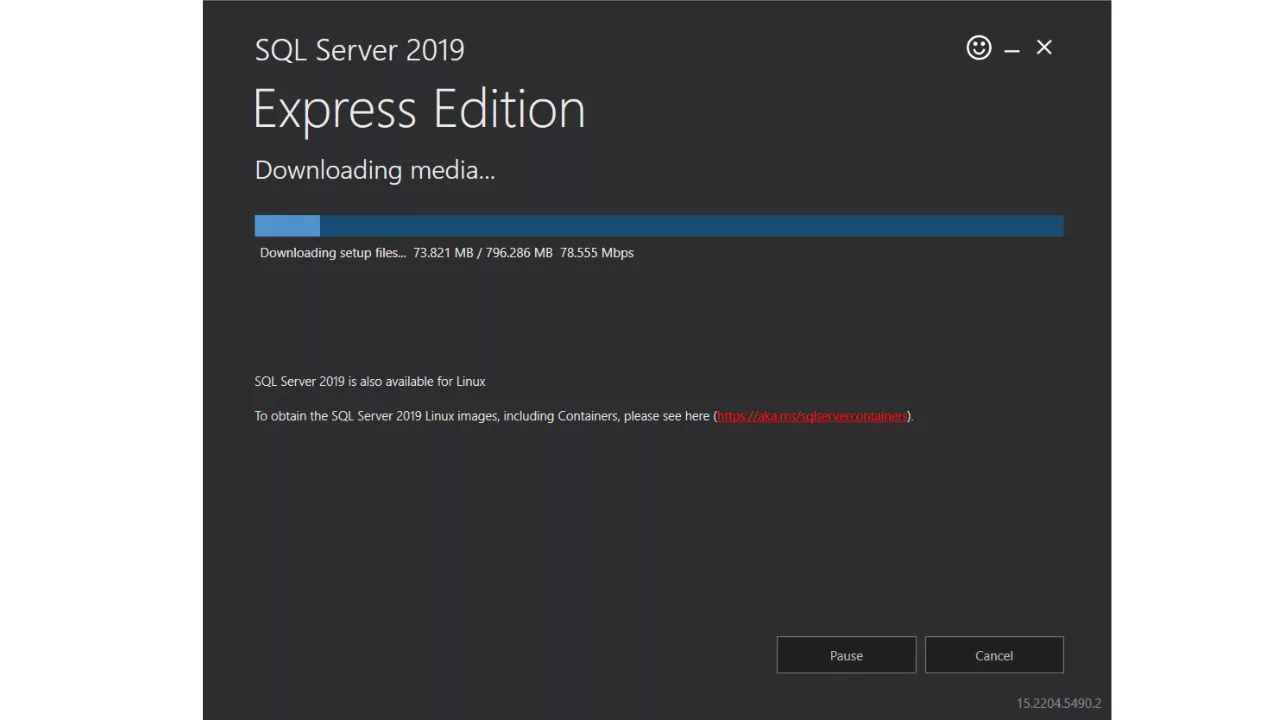Image resolution: width=1280 pixels, height=720 pixels.
Task: Select the 'Downloading setup files...' status text
Action: (x=333, y=253)
